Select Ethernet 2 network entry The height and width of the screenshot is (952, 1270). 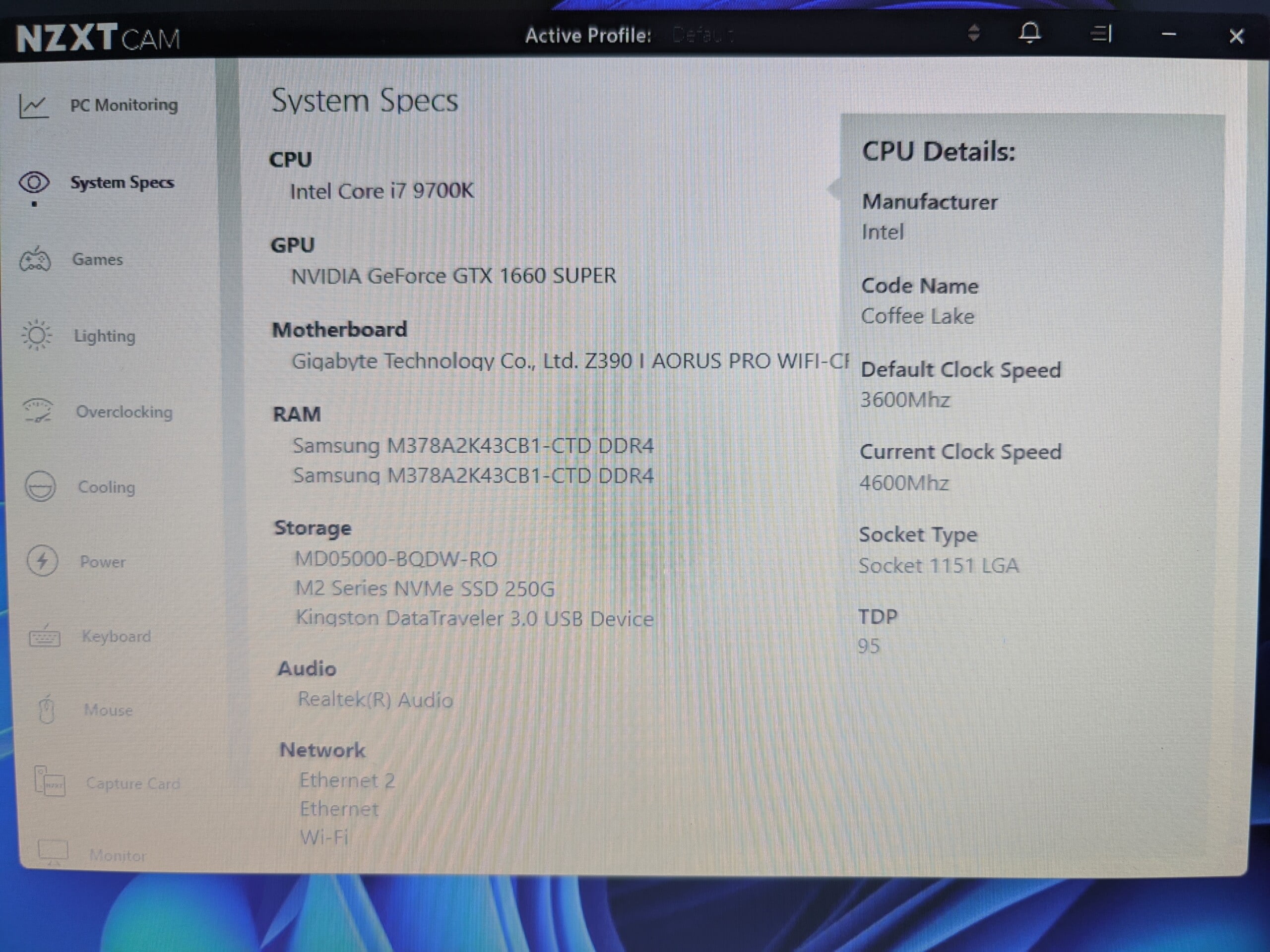tap(347, 780)
